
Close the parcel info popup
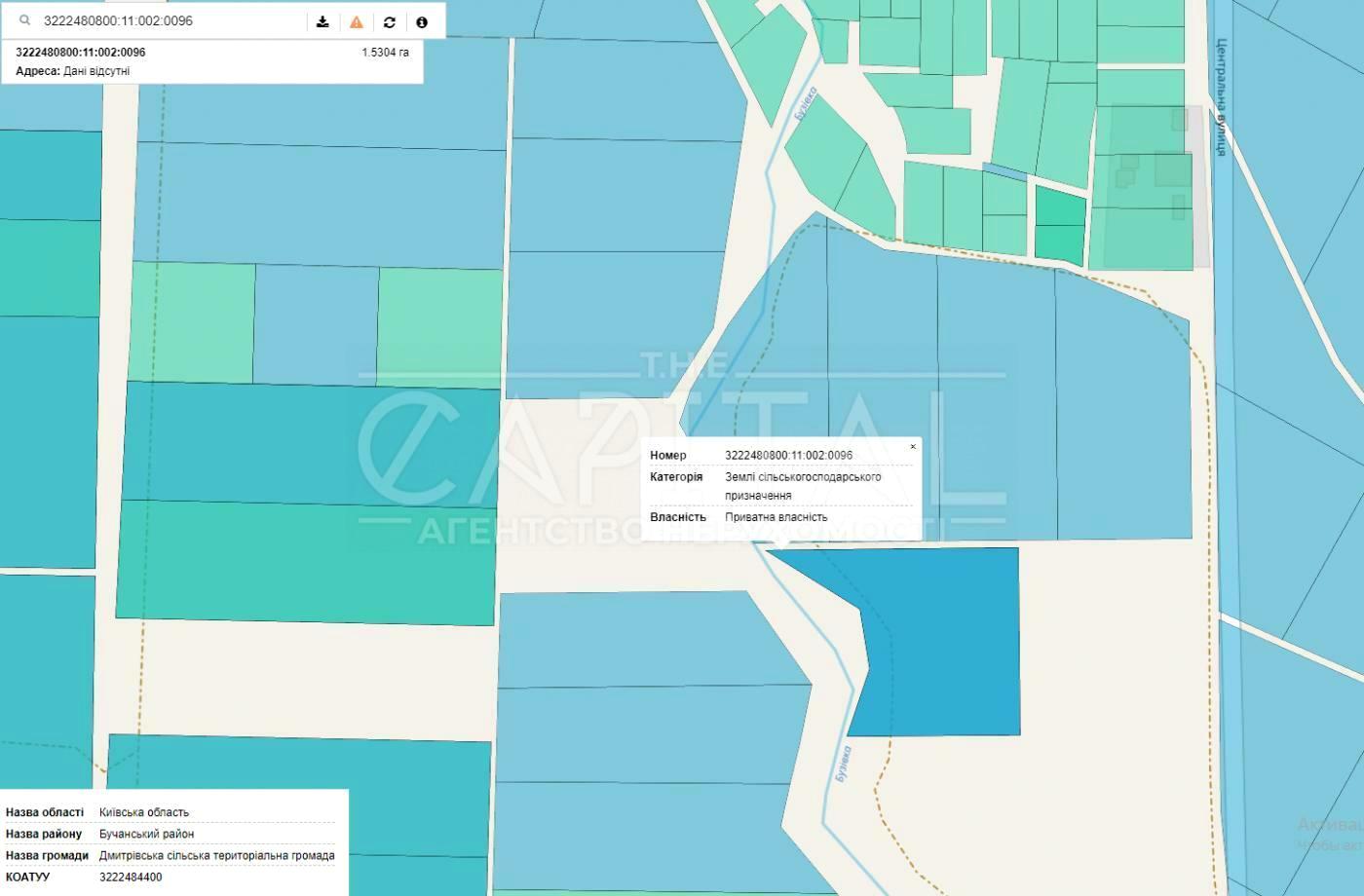(913, 447)
